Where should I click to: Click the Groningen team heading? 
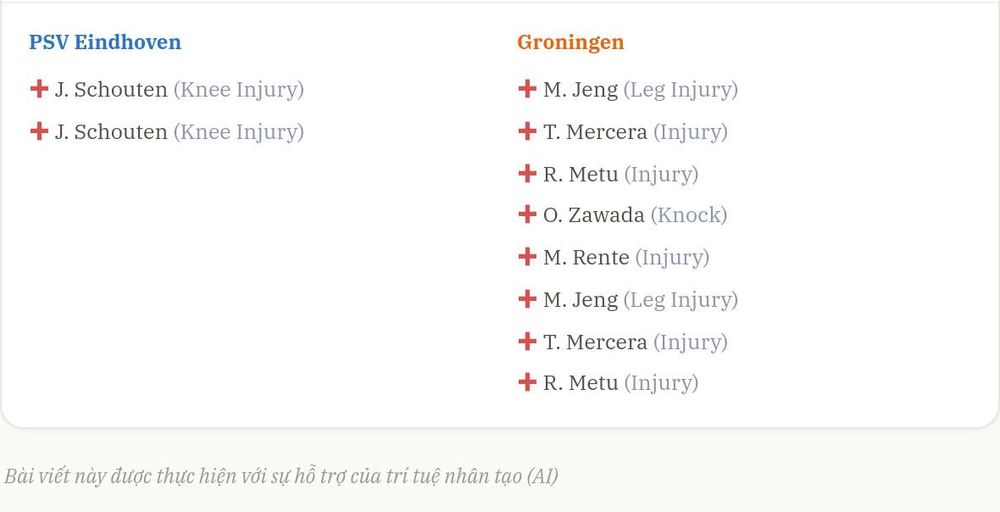[571, 43]
